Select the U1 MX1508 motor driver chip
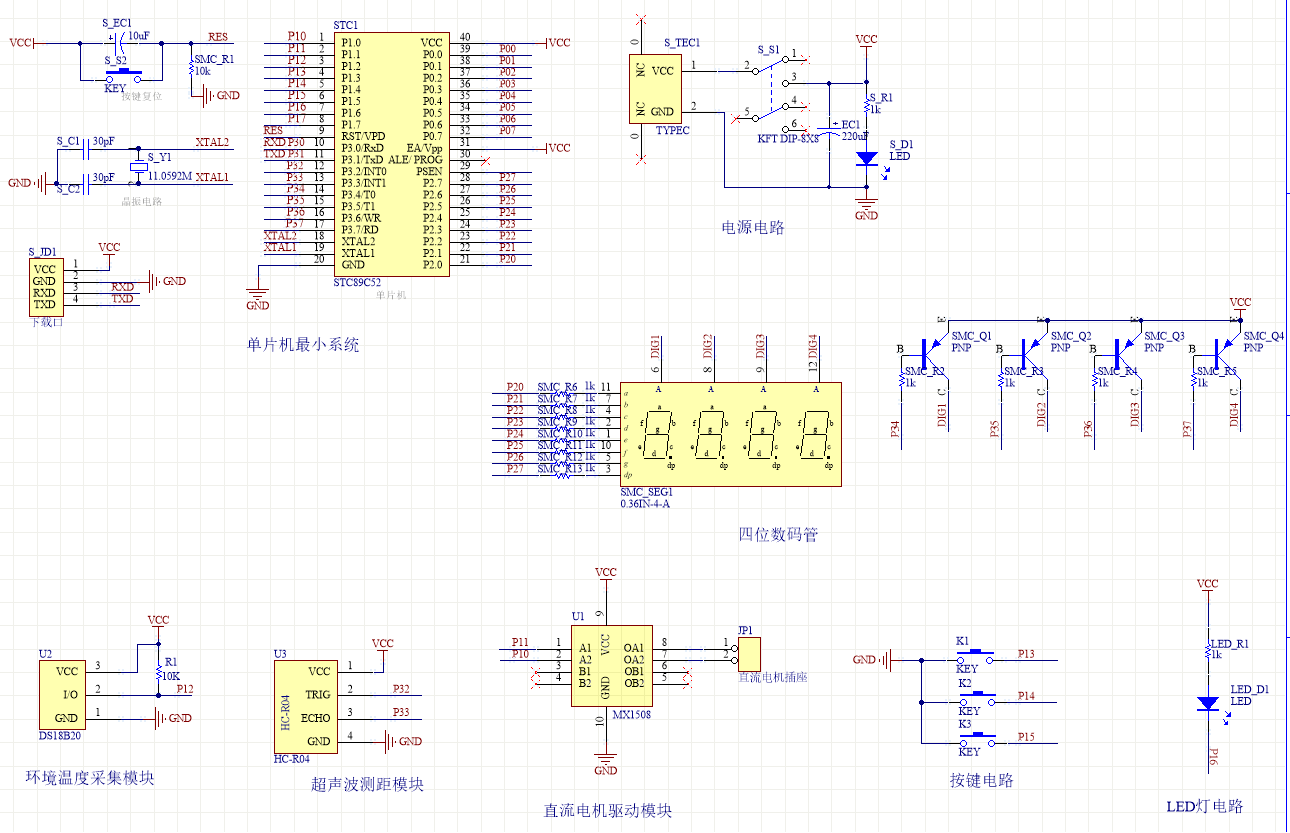This screenshot has height=833, width=1290. point(611,665)
